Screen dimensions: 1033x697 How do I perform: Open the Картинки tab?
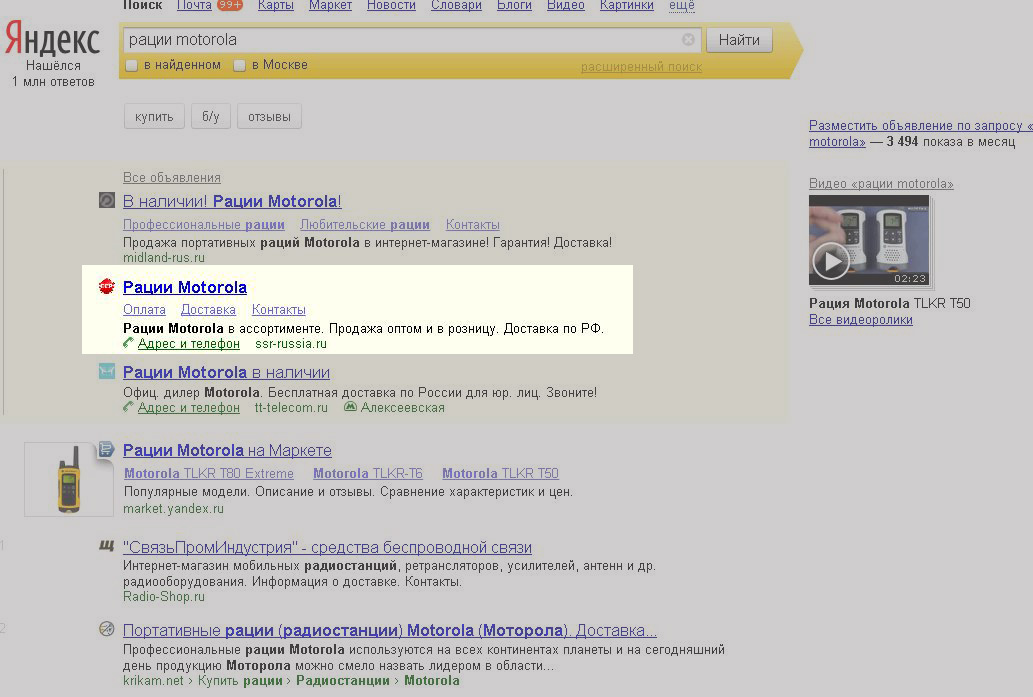[x=627, y=5]
